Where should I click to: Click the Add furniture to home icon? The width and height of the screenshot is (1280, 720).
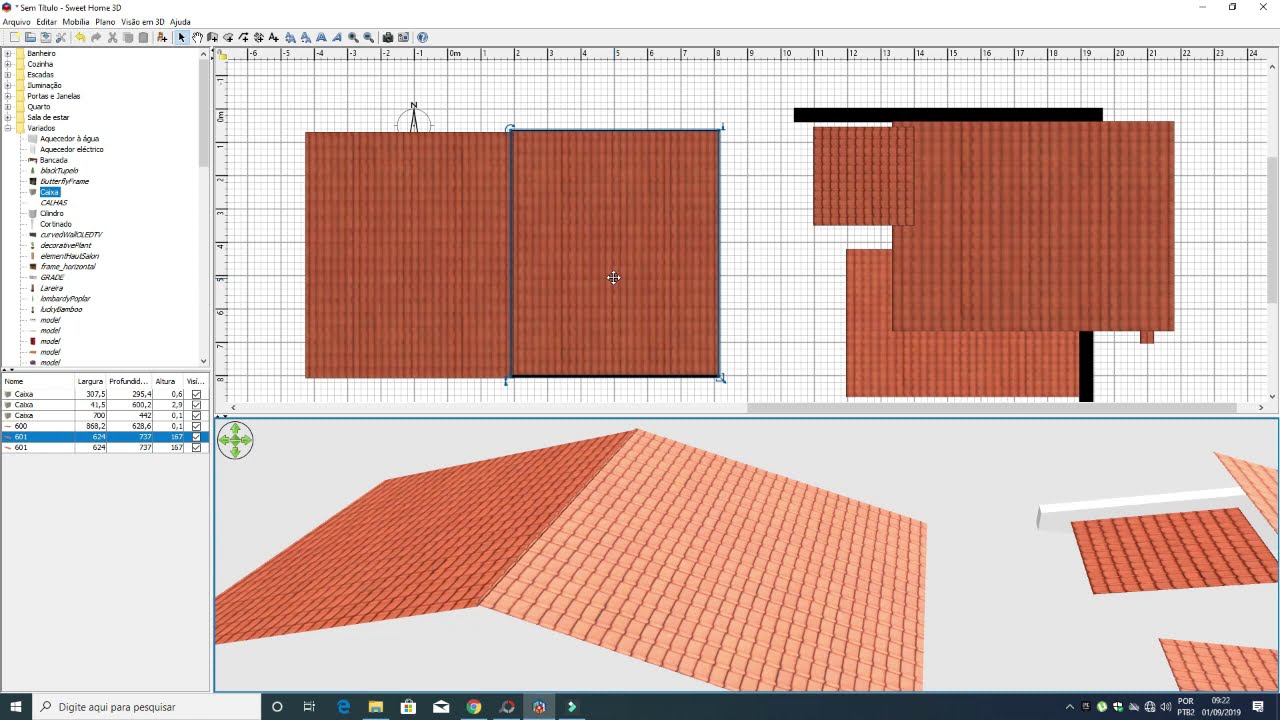coord(162,37)
